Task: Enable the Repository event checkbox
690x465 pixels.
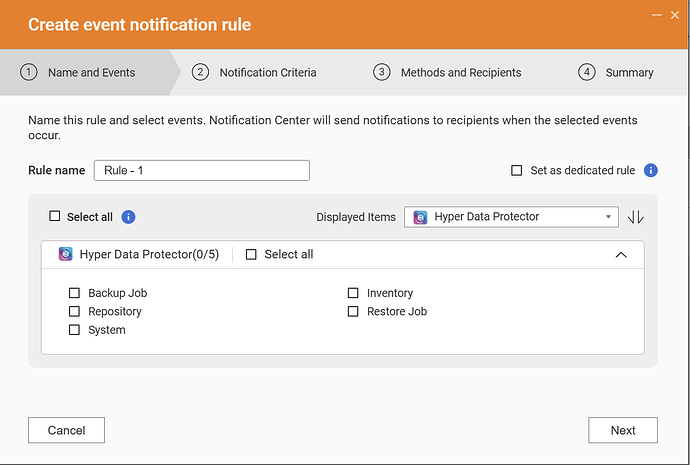Action: 74,312
